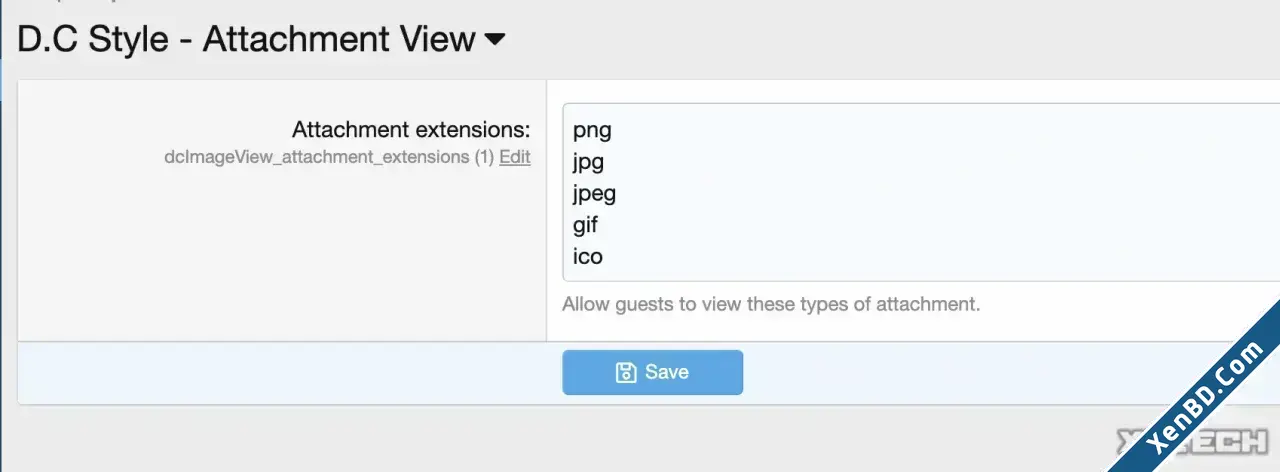The image size is (1280, 472).
Task: Click the Edit link under Attachment extensions
Action: 515,157
